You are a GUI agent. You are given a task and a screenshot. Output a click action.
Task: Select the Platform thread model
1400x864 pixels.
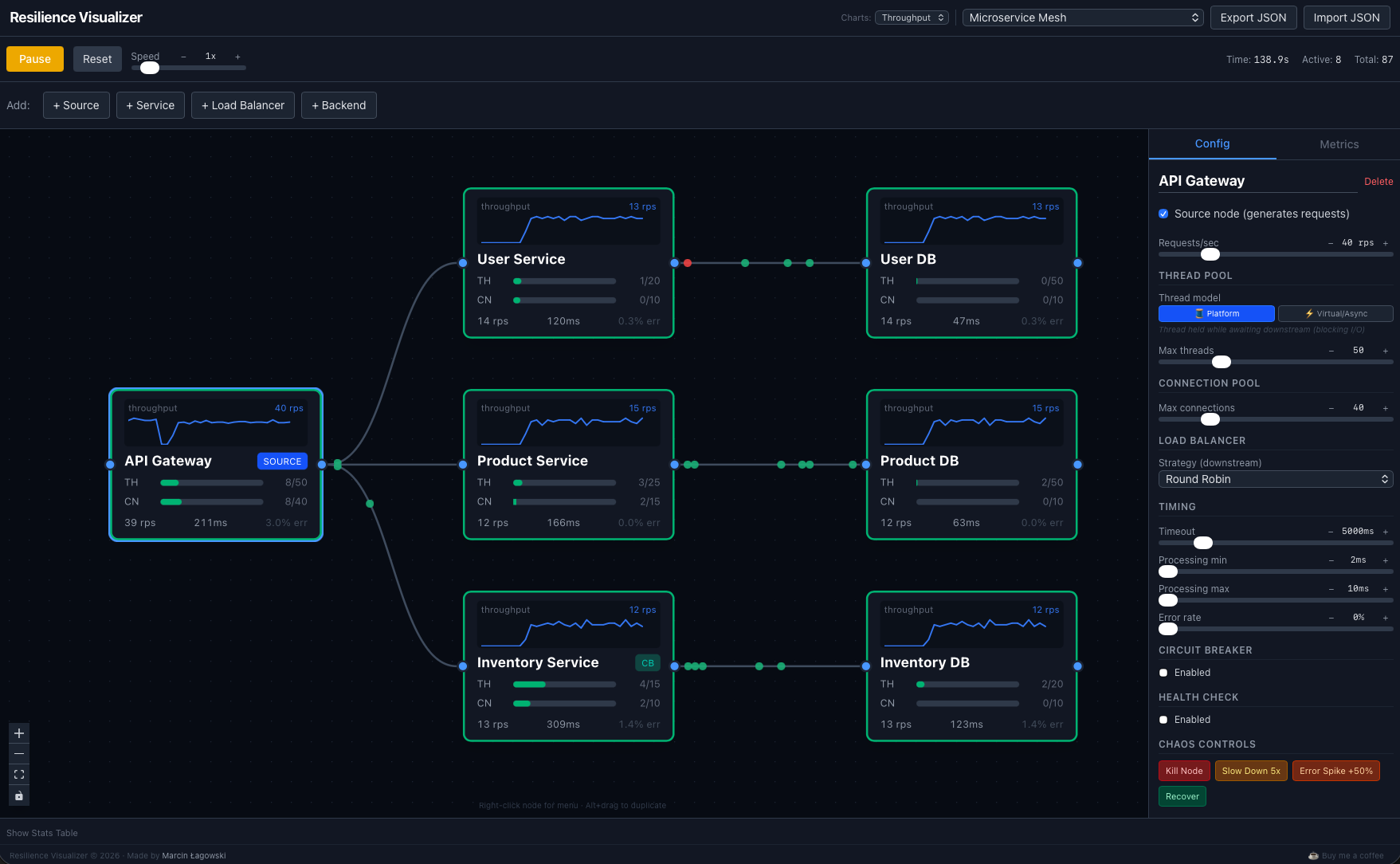tap(1216, 313)
